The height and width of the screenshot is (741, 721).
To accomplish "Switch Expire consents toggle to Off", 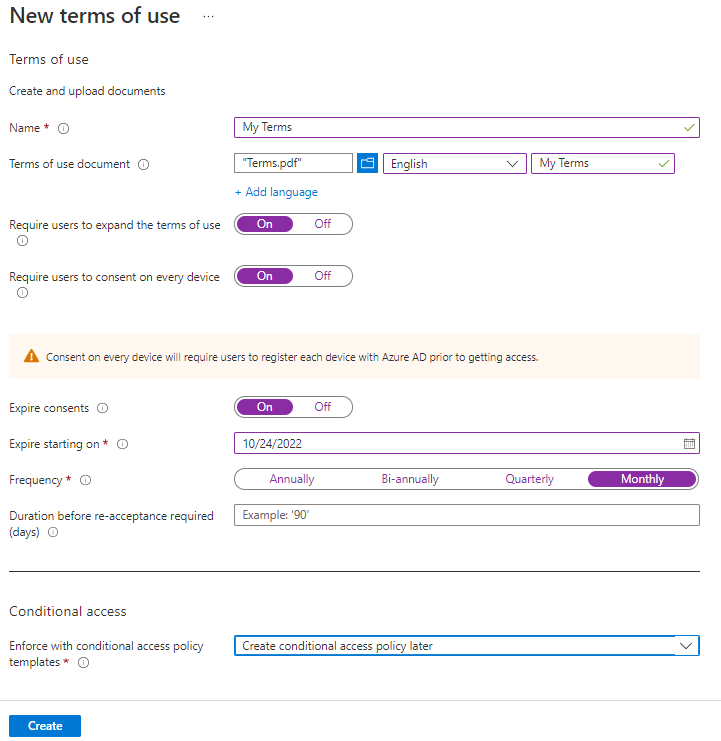I will tap(322, 407).
